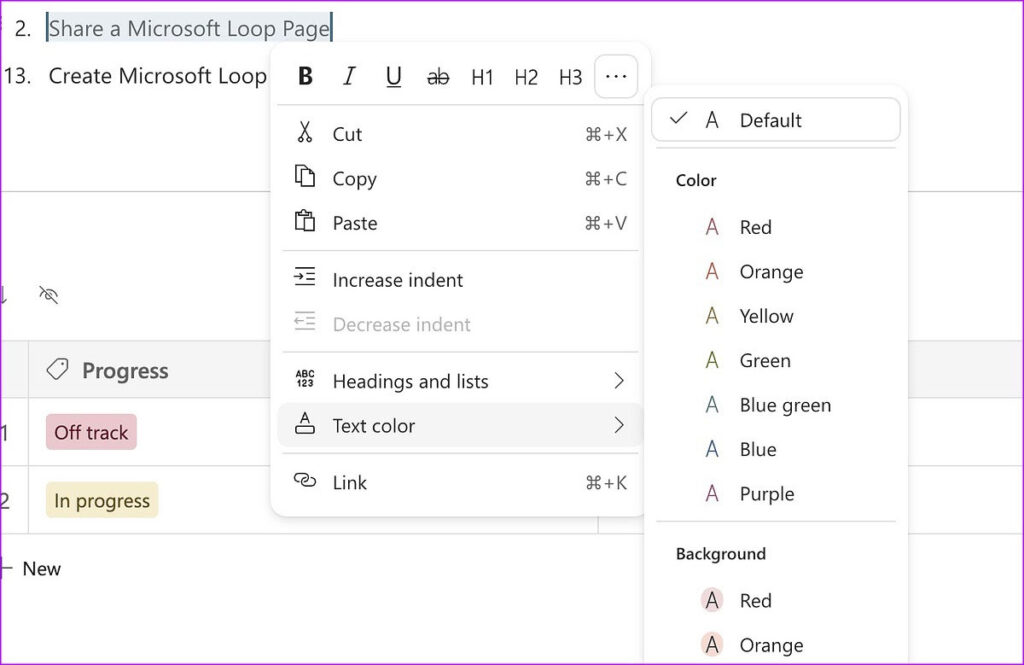Apply italic formatting
1024x665 pixels.
click(349, 76)
